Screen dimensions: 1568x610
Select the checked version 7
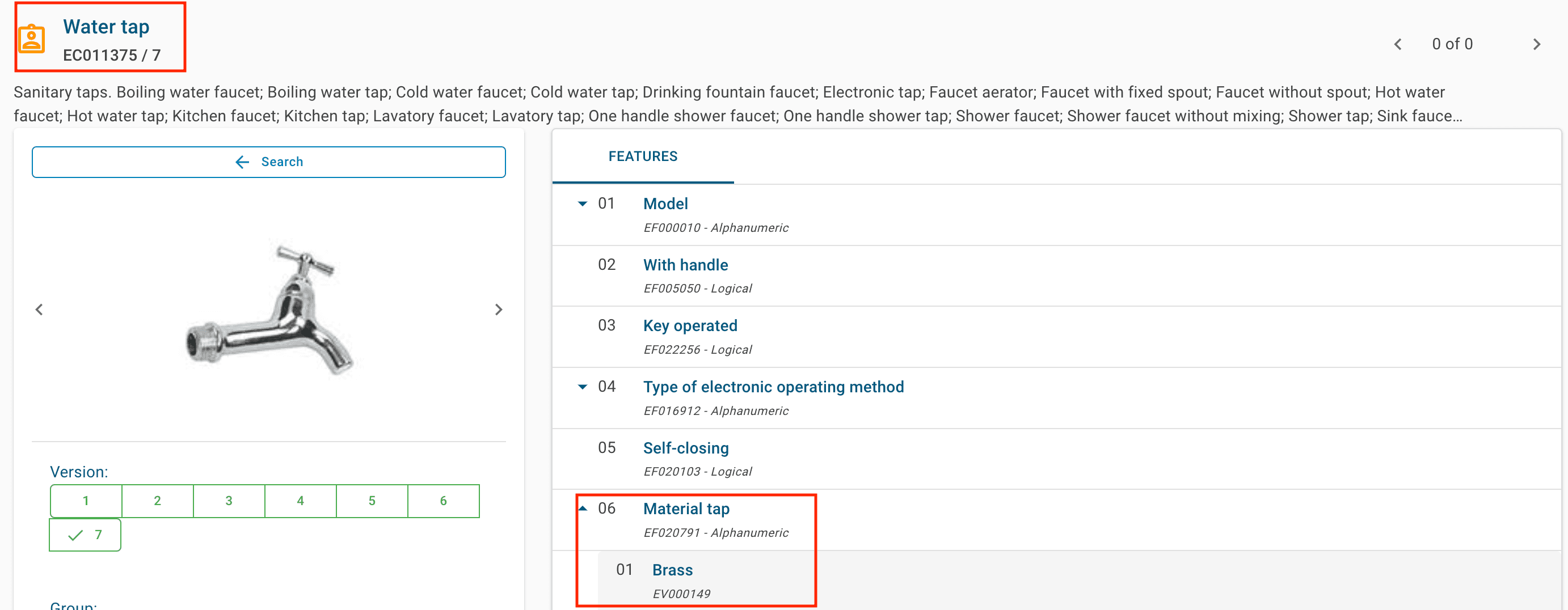tap(85, 535)
